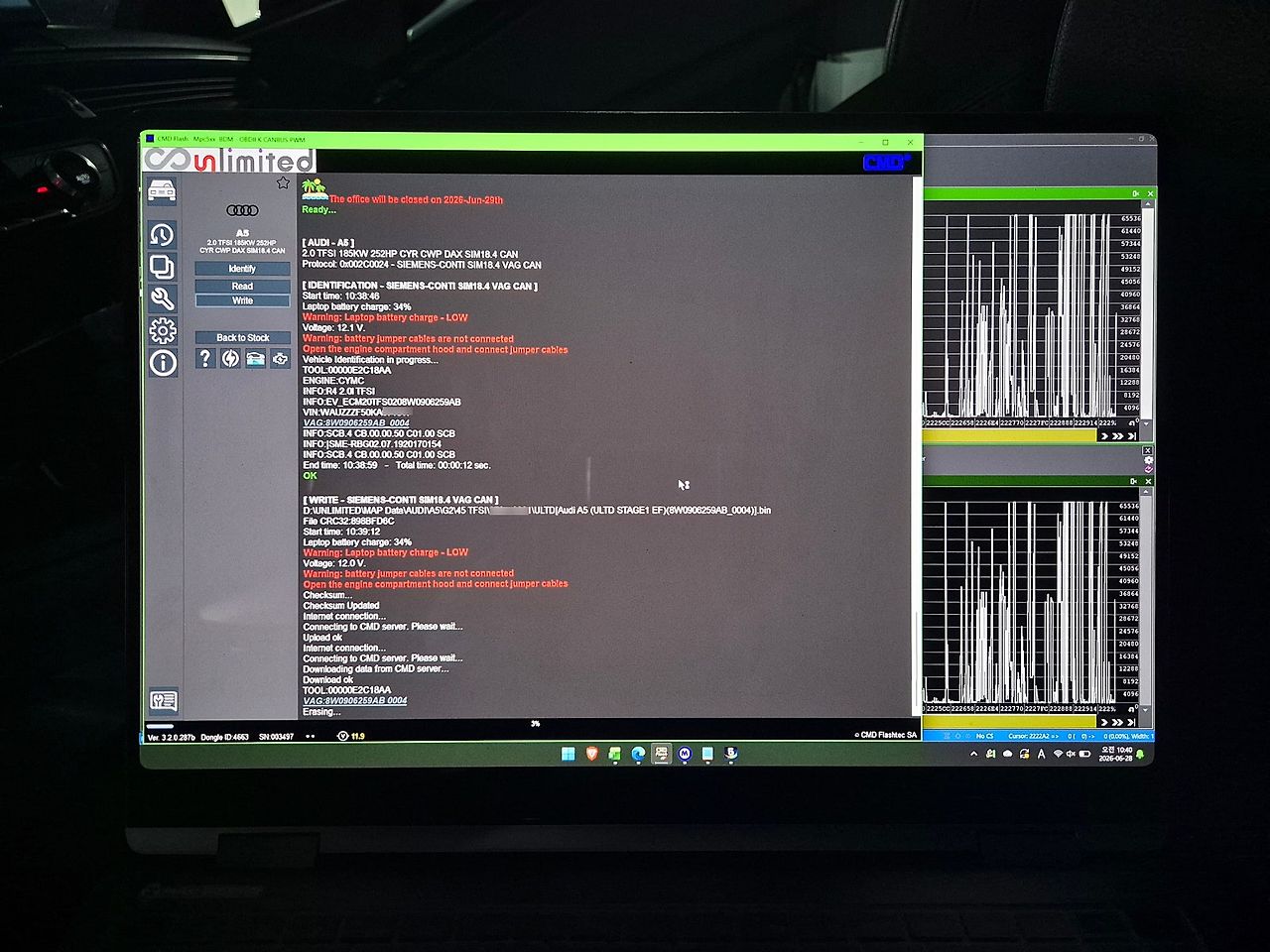
Task: Click the Wi-Fi icon in system tray
Action: pos(1058,755)
